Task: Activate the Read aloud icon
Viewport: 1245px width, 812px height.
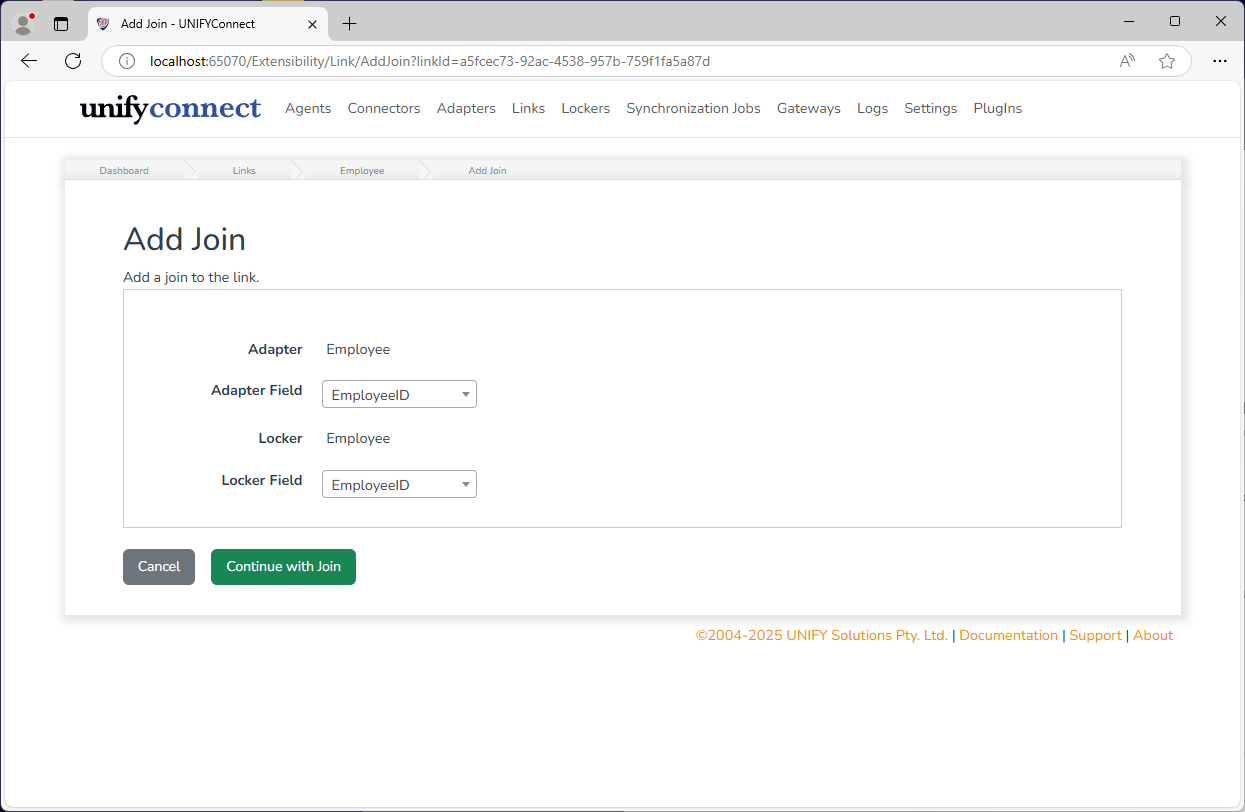Action: [x=1127, y=61]
